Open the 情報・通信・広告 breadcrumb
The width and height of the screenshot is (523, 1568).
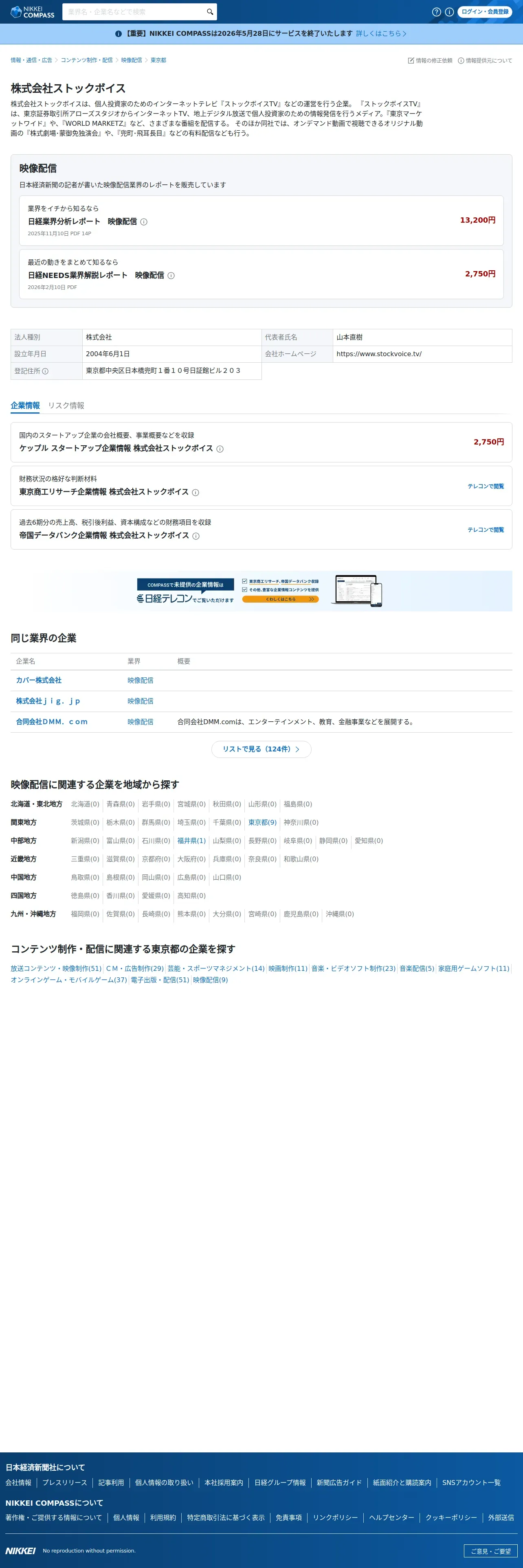(x=31, y=60)
